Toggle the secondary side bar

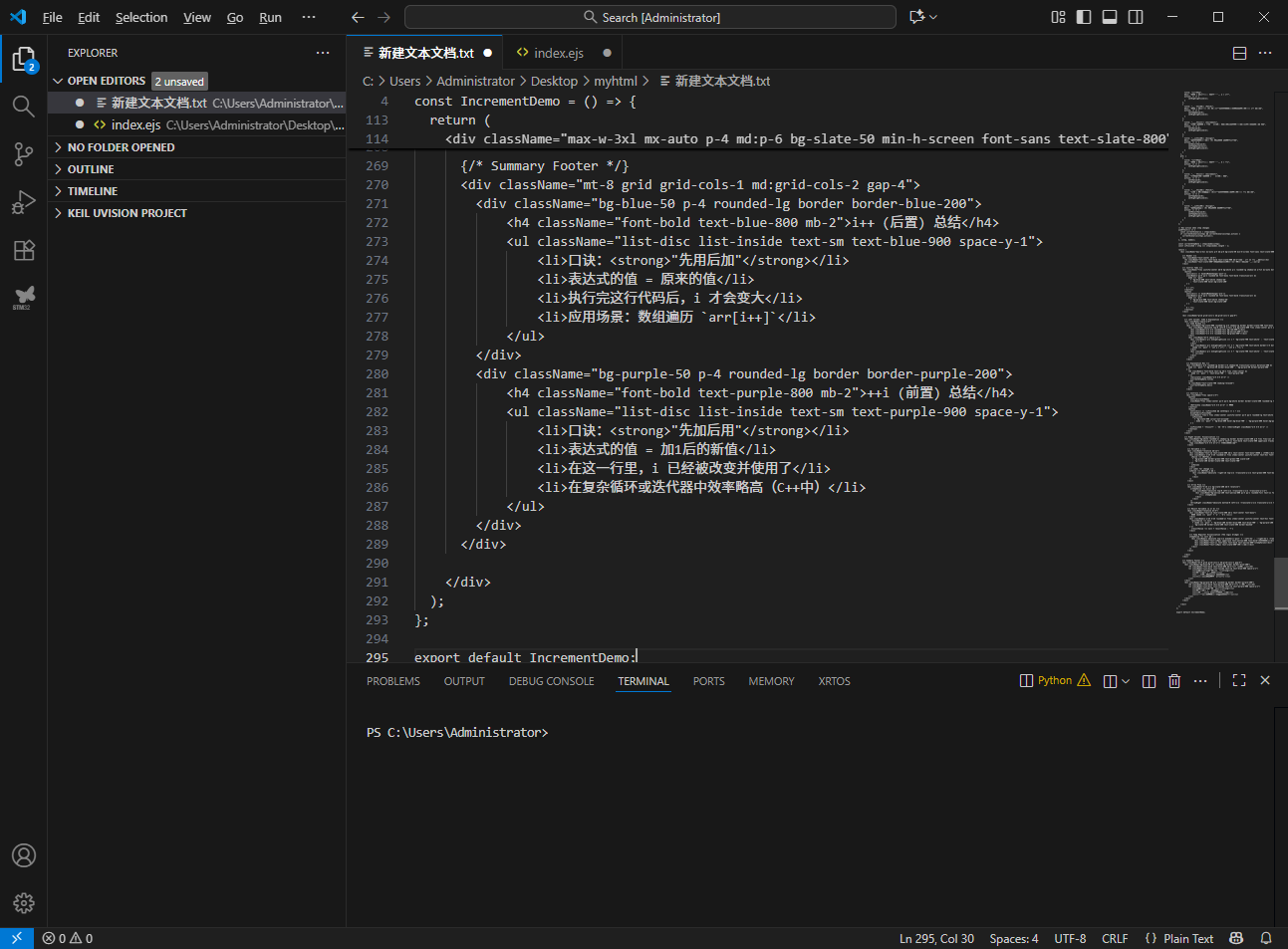(1136, 17)
